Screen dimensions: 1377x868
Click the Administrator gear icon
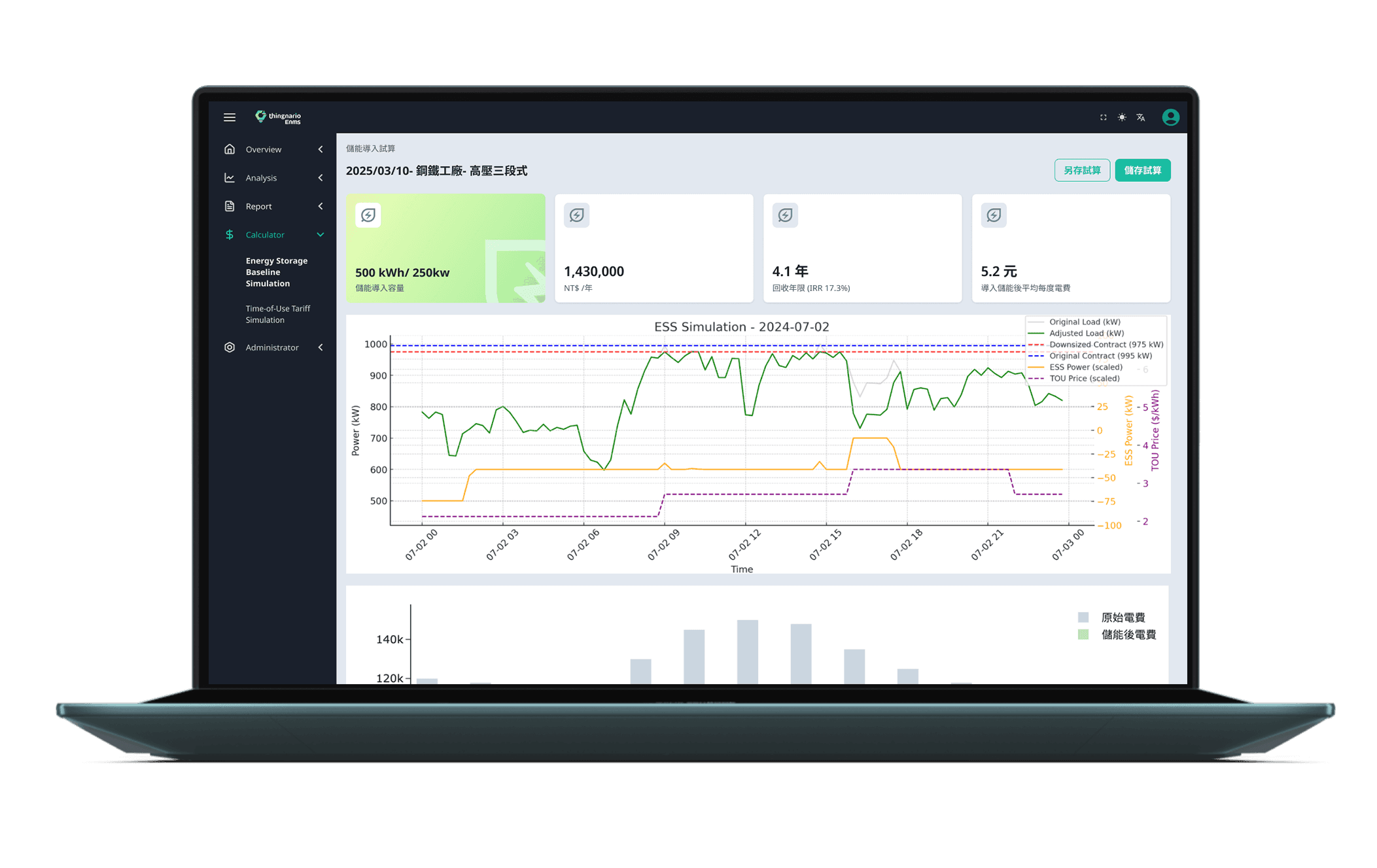coord(230,347)
